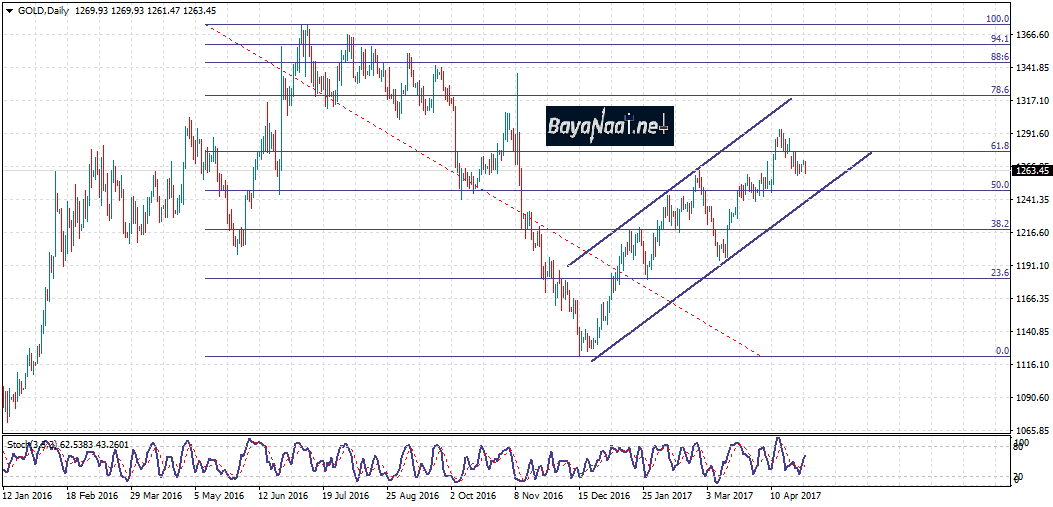Click the GOLD,Daily chart title
The height and width of the screenshot is (507, 1053).
(40, 10)
